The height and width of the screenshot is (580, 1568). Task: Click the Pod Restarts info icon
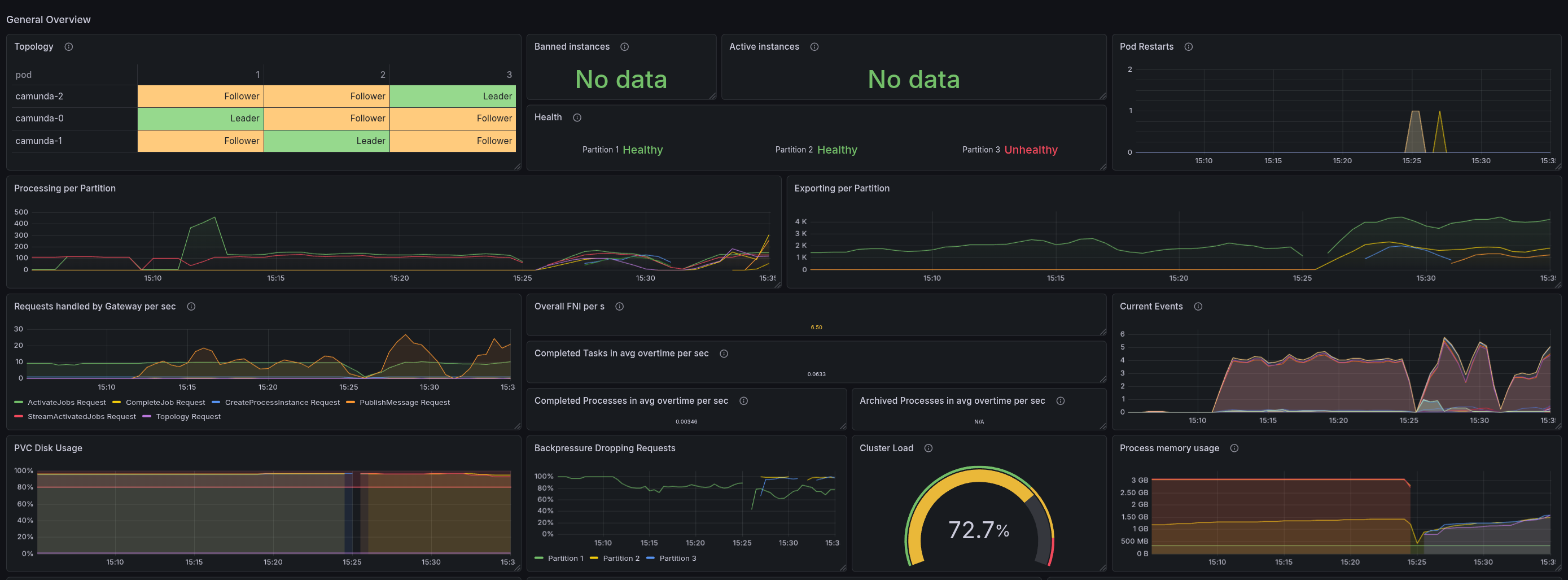tap(1189, 47)
